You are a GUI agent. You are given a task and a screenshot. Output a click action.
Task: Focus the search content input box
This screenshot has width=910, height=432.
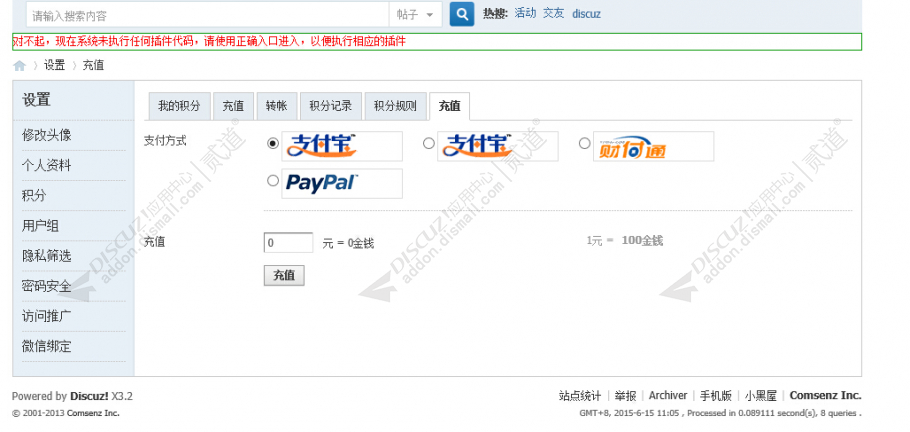207,15
